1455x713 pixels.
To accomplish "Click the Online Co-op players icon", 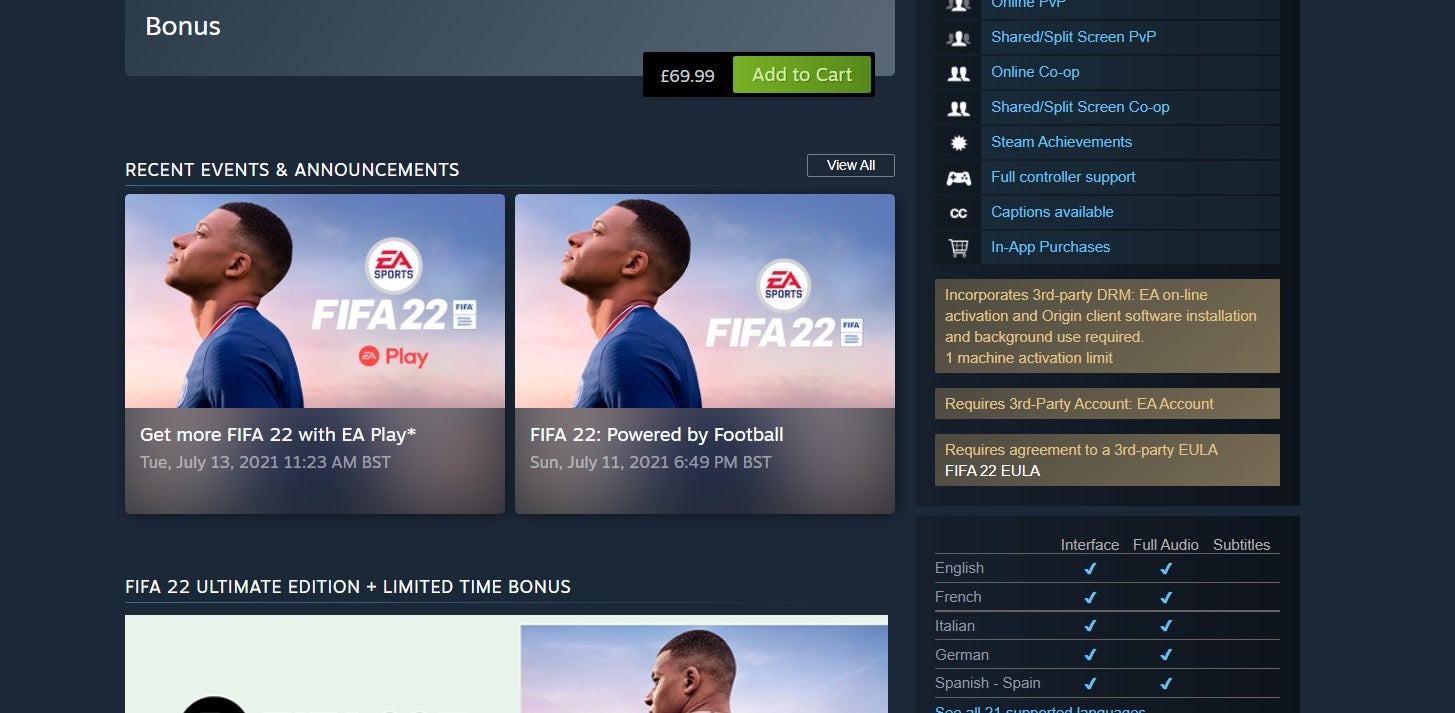I will click(x=958, y=73).
